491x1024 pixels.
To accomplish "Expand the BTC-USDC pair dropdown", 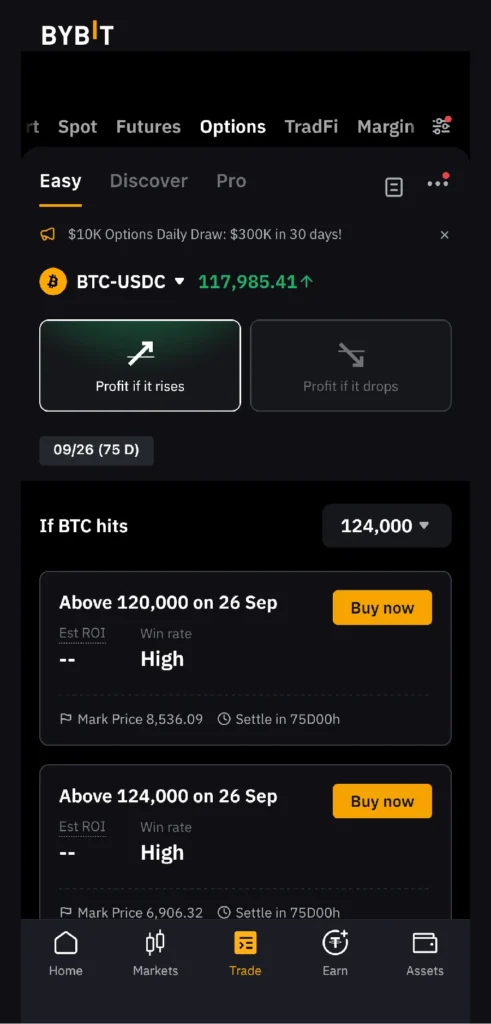I will [180, 282].
